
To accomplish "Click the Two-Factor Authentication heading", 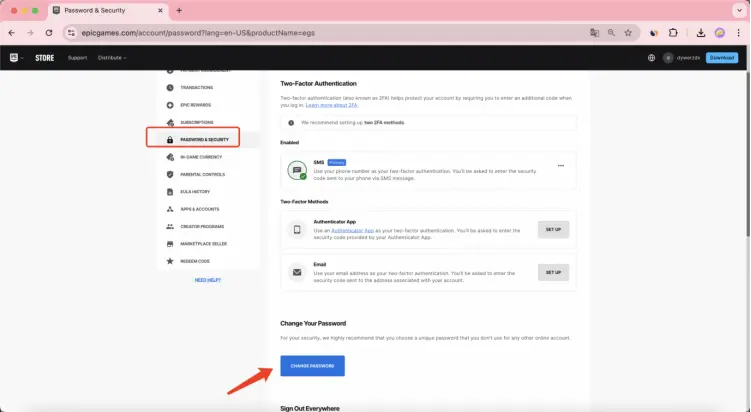I will pyautogui.click(x=319, y=83).
